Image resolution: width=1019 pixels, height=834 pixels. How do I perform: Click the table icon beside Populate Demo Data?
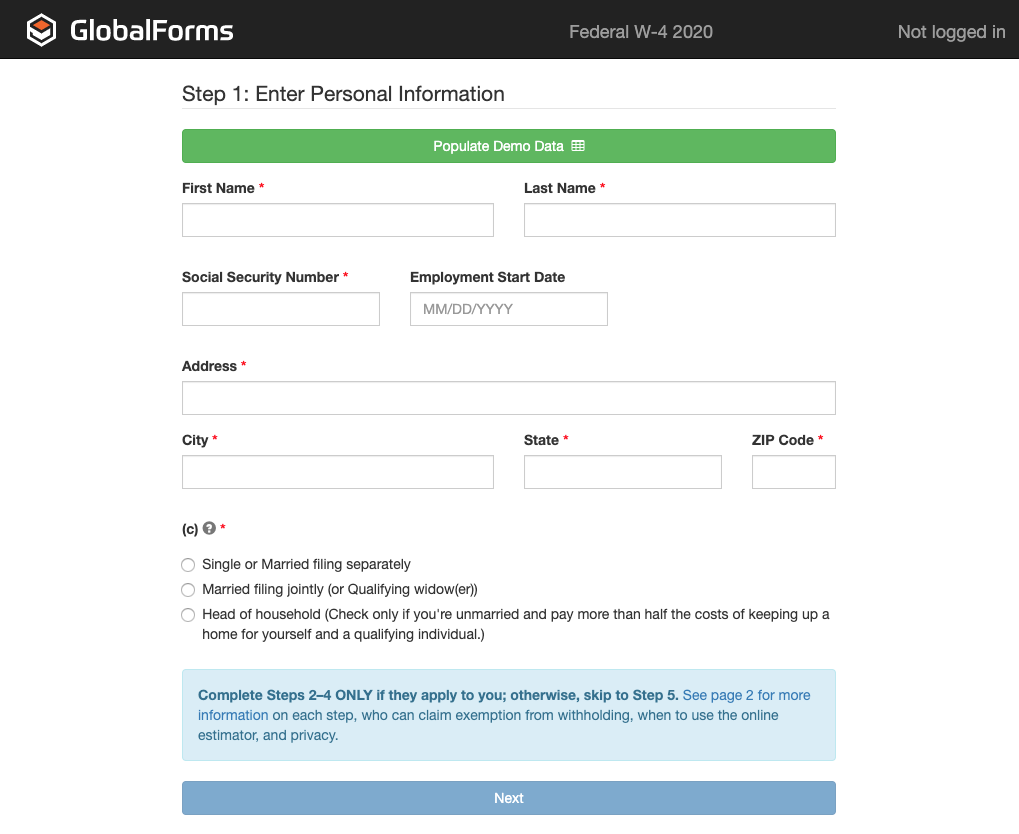click(578, 146)
